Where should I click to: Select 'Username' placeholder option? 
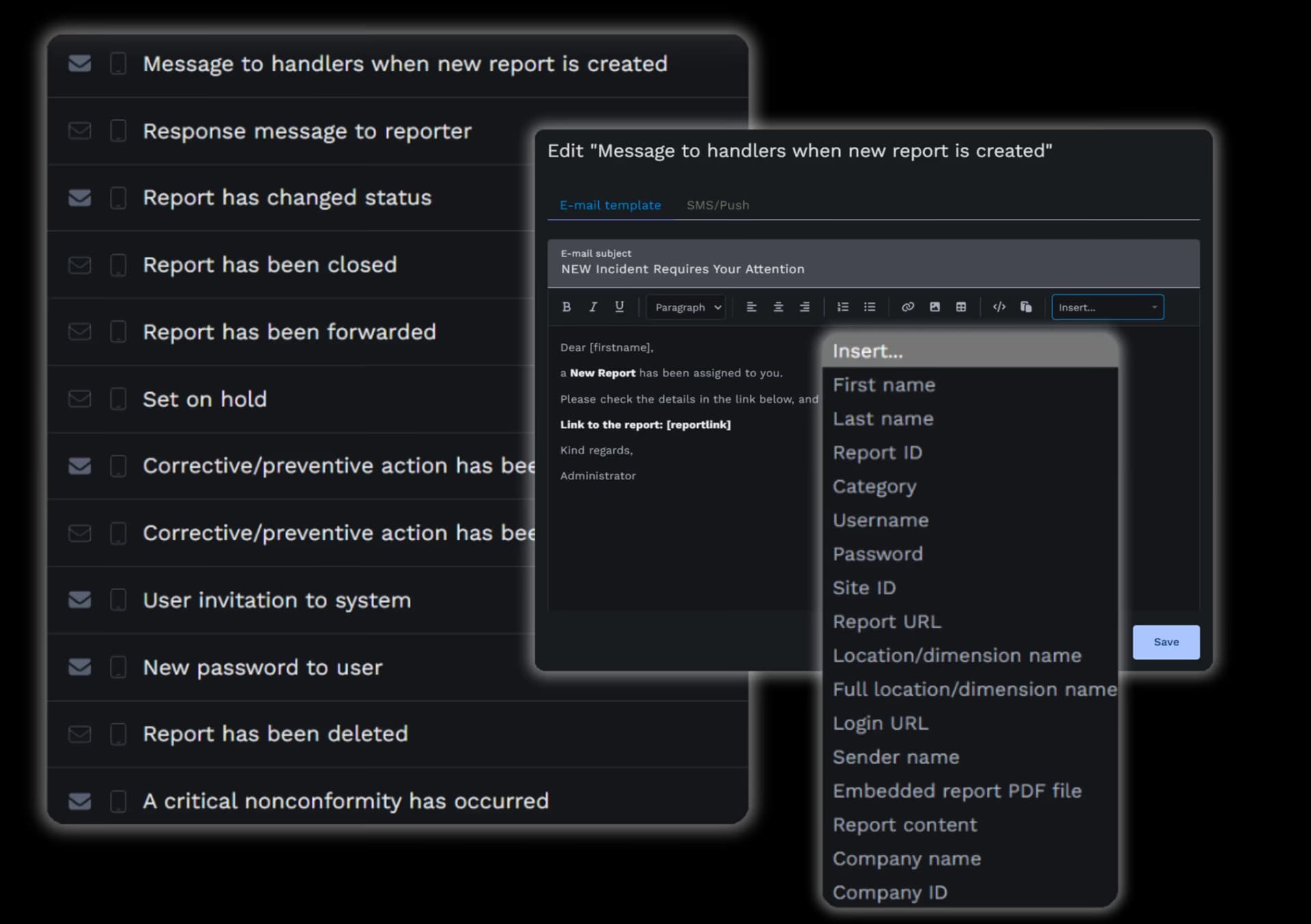coord(970,520)
